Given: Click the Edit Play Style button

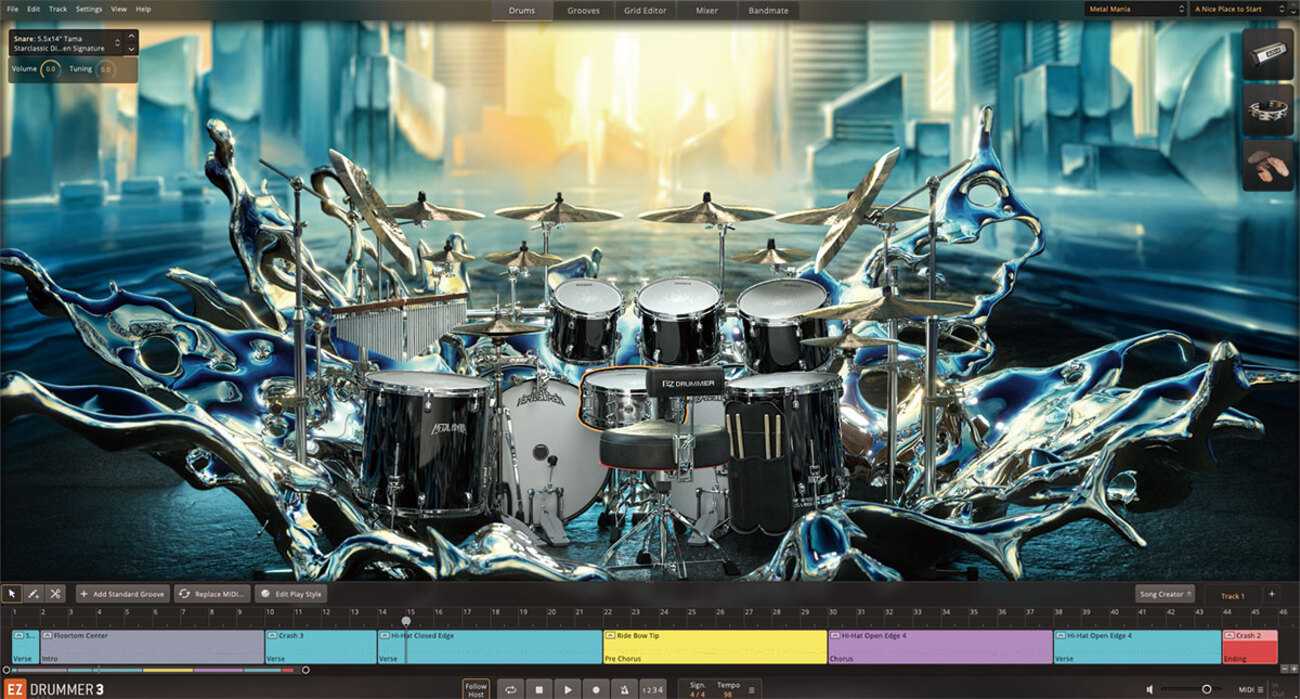Looking at the screenshot, I should click(x=291, y=594).
